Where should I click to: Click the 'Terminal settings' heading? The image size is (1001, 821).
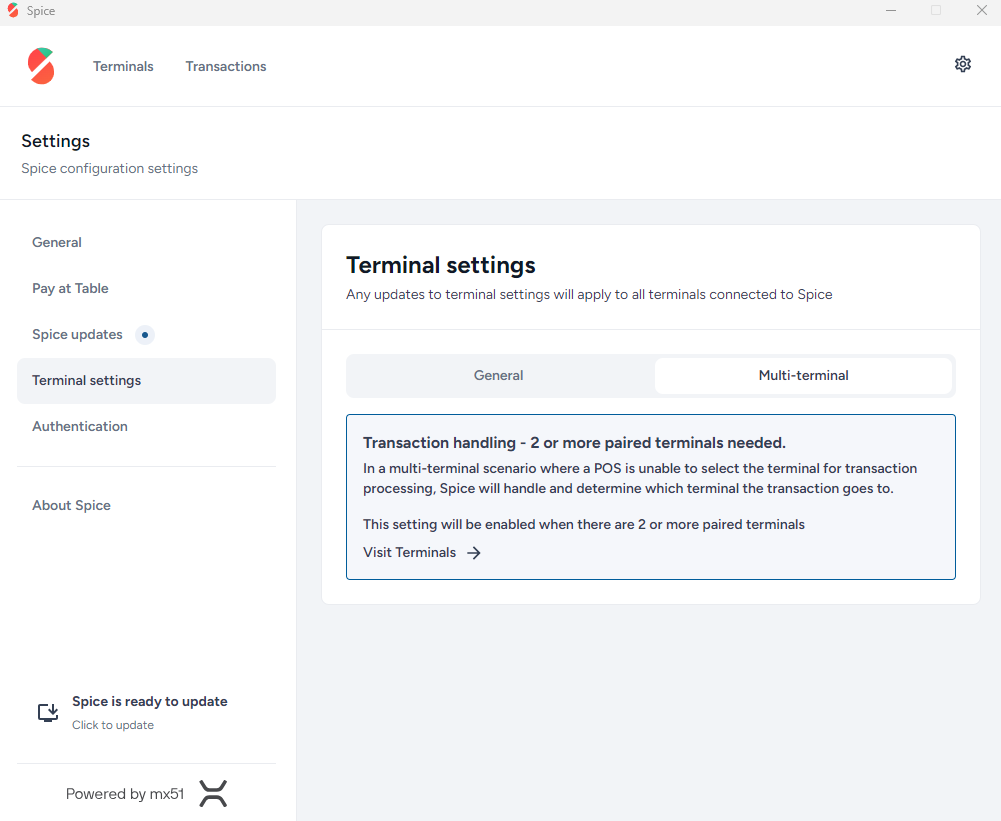point(440,265)
